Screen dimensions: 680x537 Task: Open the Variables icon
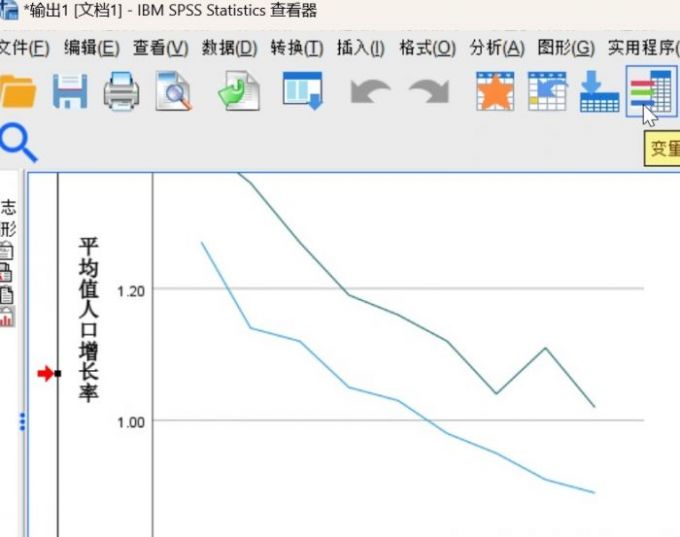[651, 91]
